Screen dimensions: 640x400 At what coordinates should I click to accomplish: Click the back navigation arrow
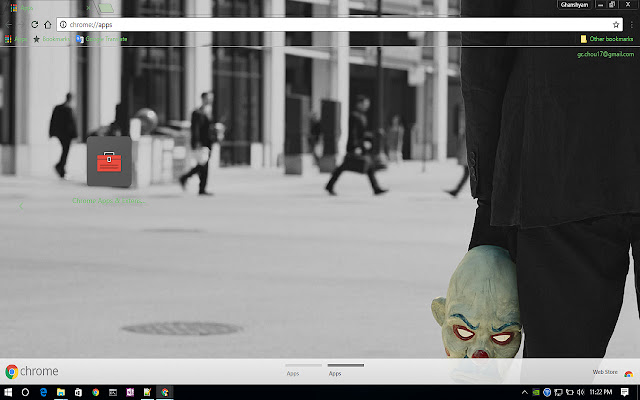click(9, 24)
